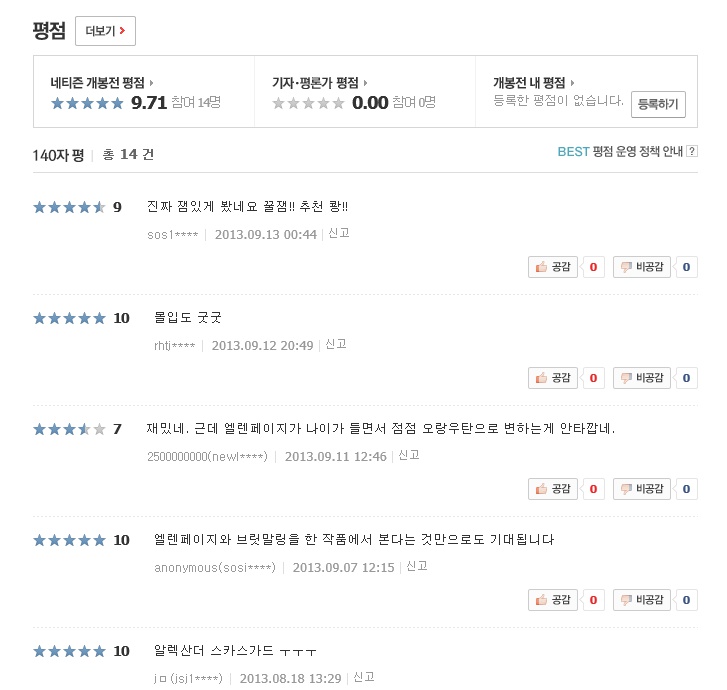Screen dimensions: 727x690
Task: Click the 등록하기 rating button
Action: (656, 102)
